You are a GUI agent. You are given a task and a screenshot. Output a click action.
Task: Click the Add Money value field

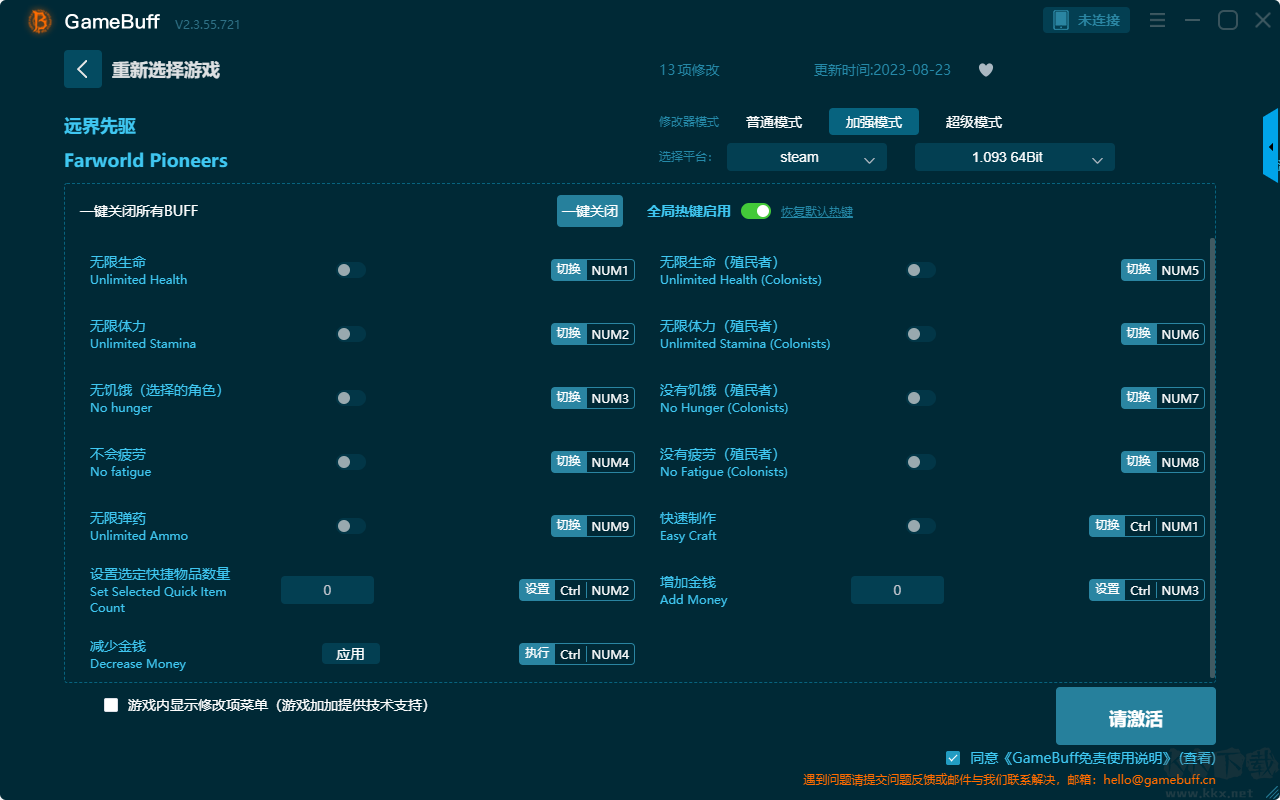(x=897, y=590)
